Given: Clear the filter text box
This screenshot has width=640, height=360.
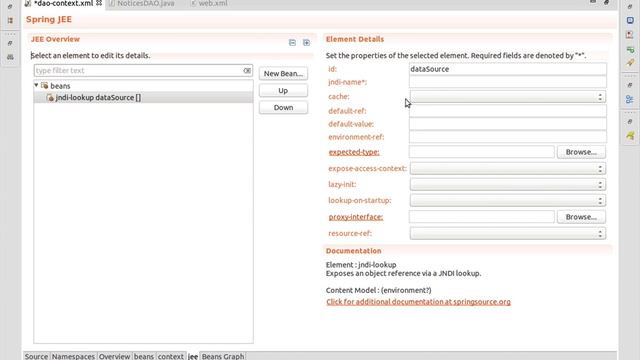Looking at the screenshot, I should click(x=247, y=71).
